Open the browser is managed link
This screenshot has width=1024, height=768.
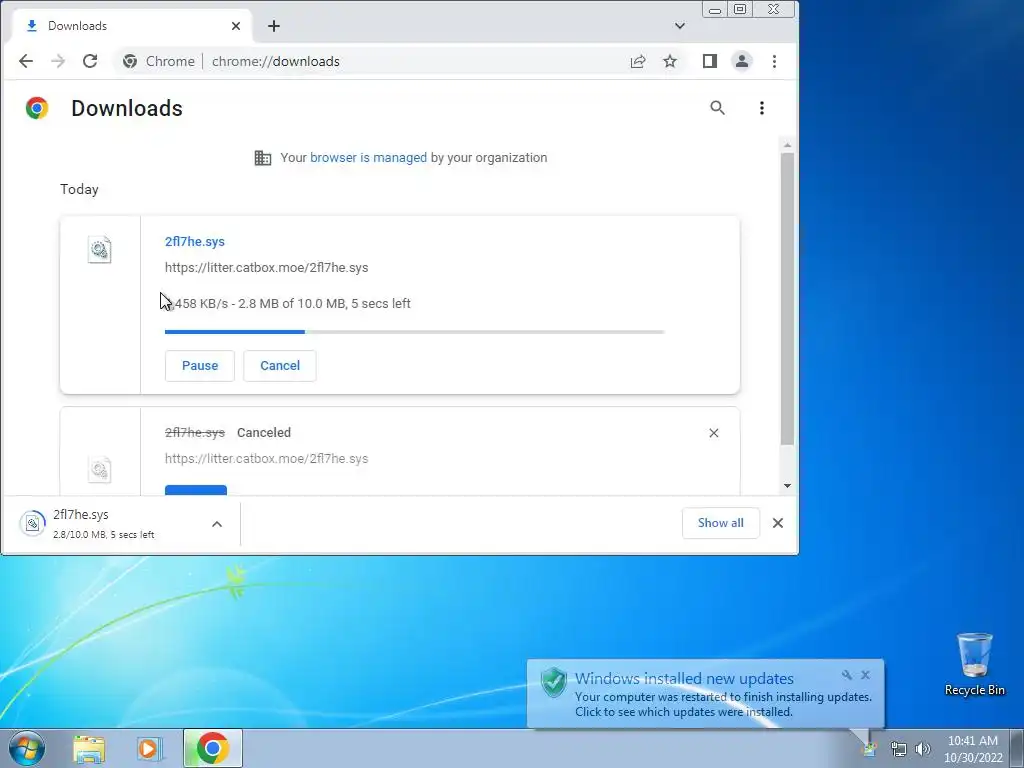tap(368, 157)
